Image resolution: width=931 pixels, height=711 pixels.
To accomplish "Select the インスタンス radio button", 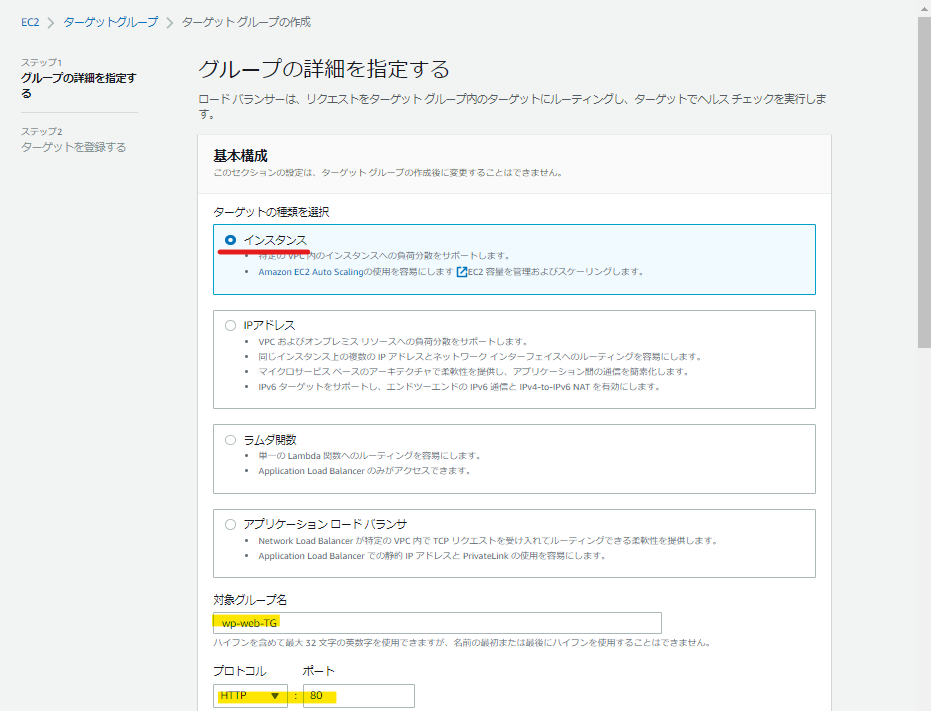I will 230,240.
